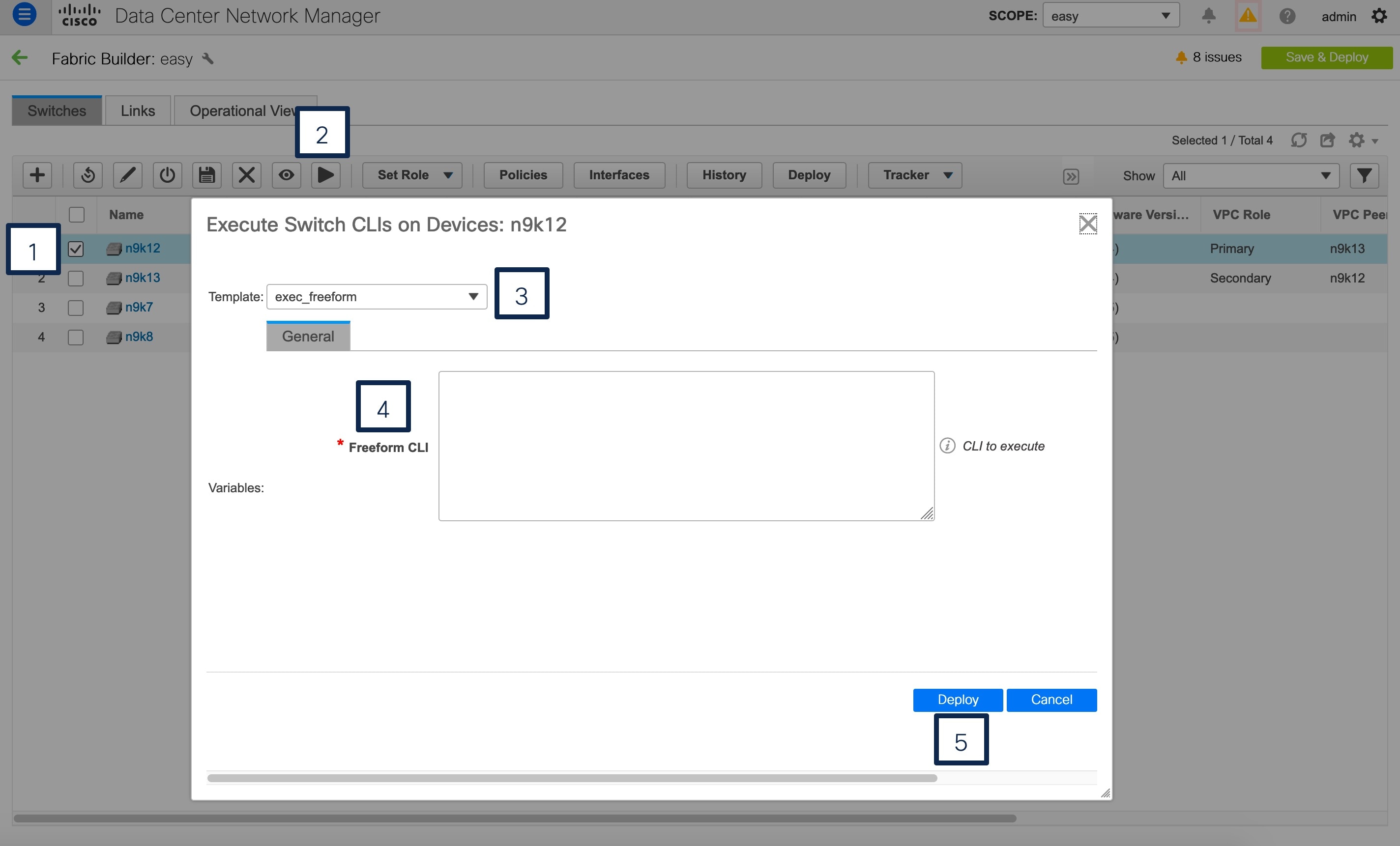Click the 8 issues bell indicator
This screenshot has height=846, width=1400.
tap(1208, 57)
